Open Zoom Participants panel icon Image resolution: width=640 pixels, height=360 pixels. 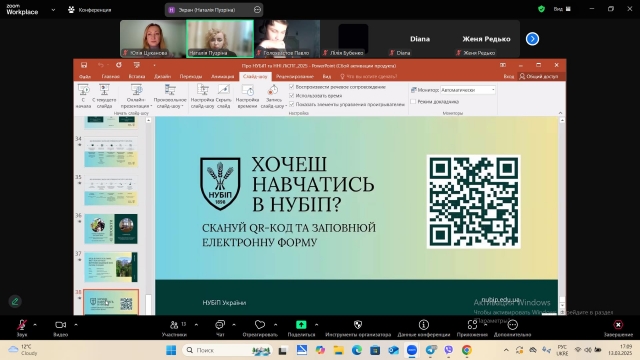174,324
